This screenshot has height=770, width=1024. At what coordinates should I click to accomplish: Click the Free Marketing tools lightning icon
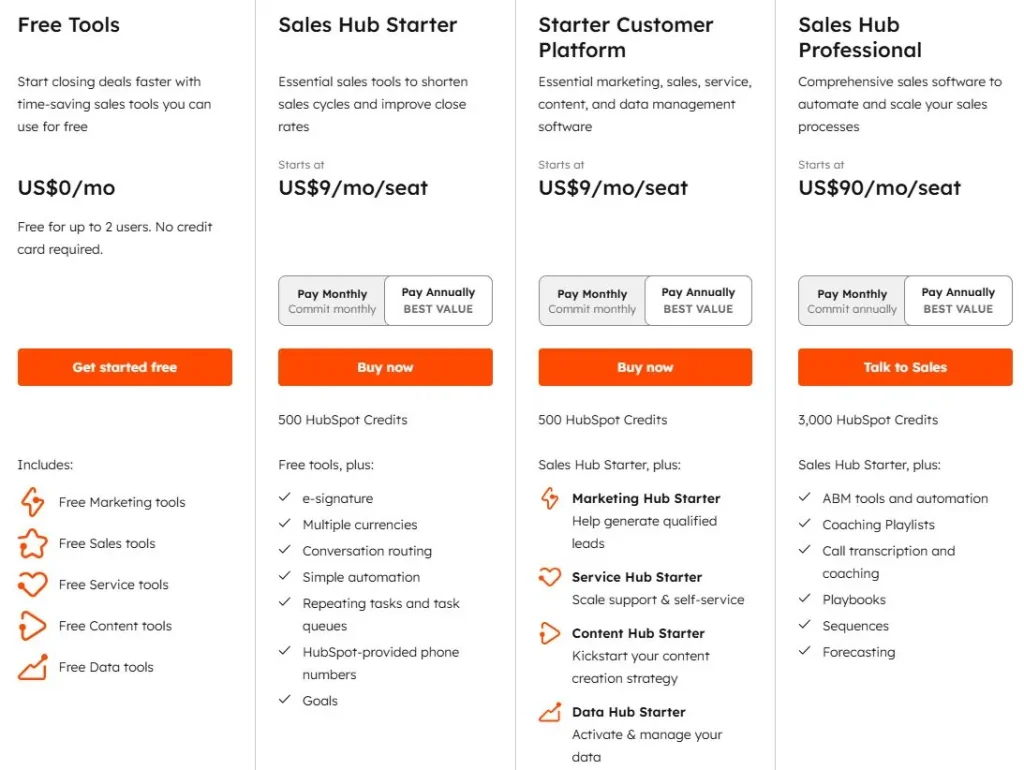coord(32,502)
